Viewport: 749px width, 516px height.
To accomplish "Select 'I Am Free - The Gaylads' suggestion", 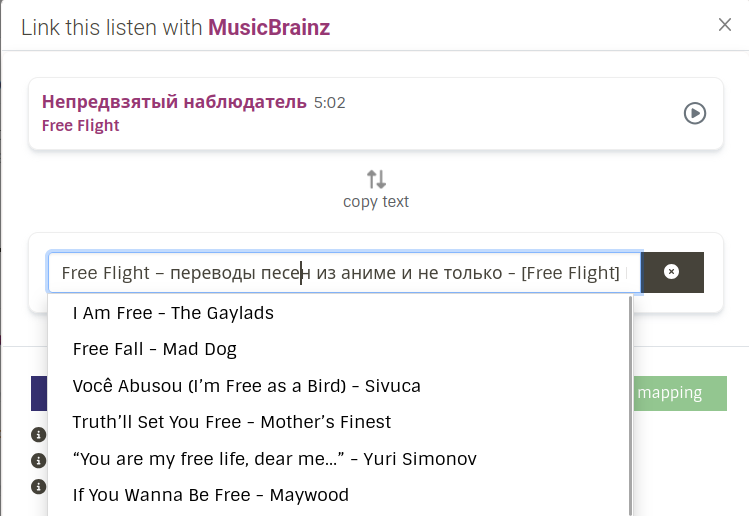I will 173,313.
